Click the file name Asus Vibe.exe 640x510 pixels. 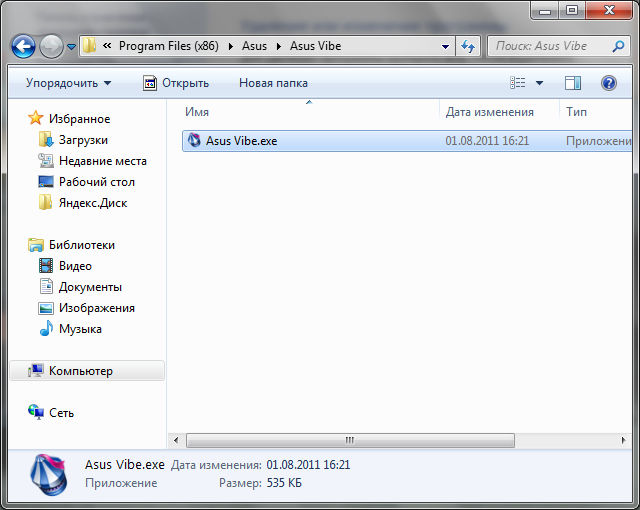point(241,141)
